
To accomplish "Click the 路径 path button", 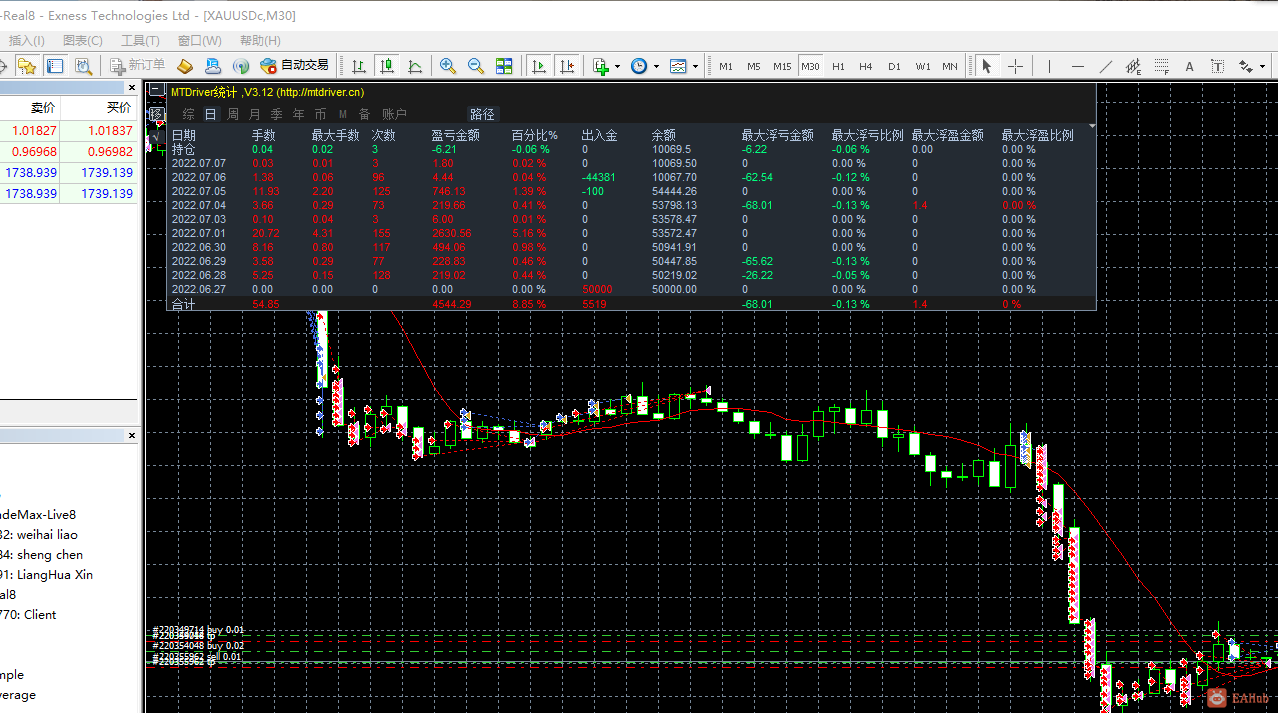I will [482, 114].
